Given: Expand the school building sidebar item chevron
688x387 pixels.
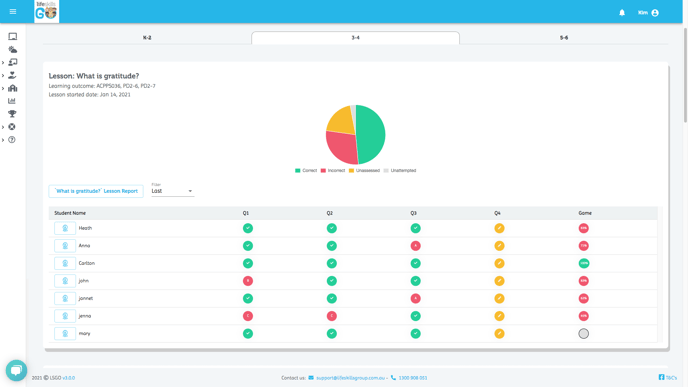Looking at the screenshot, I should (x=3, y=89).
